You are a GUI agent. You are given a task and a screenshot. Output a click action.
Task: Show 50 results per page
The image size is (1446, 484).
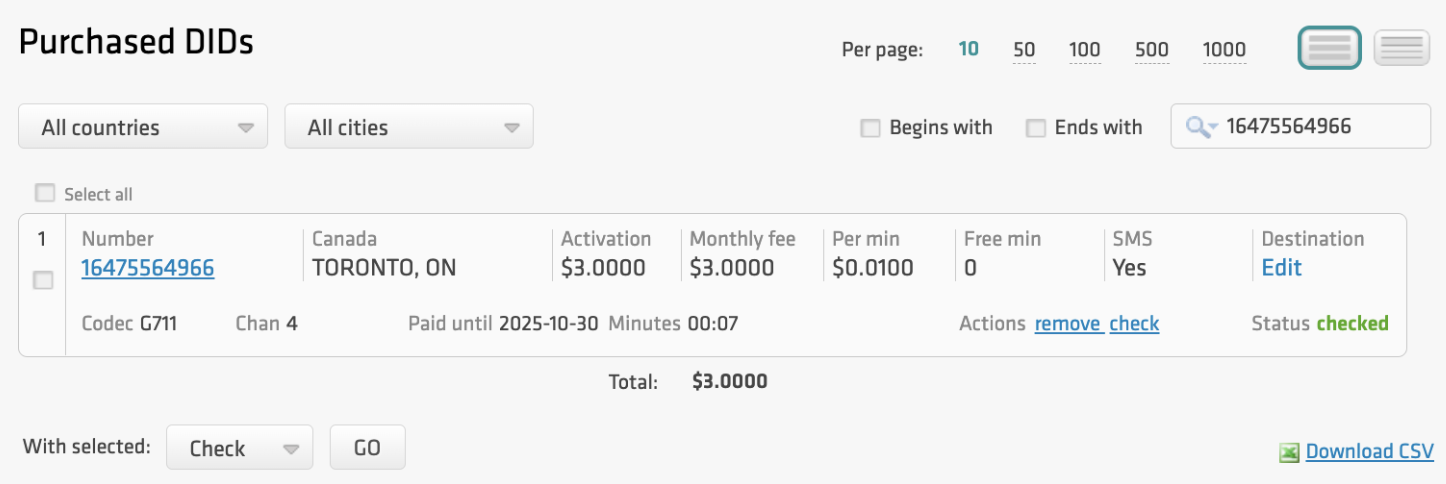tap(1024, 49)
